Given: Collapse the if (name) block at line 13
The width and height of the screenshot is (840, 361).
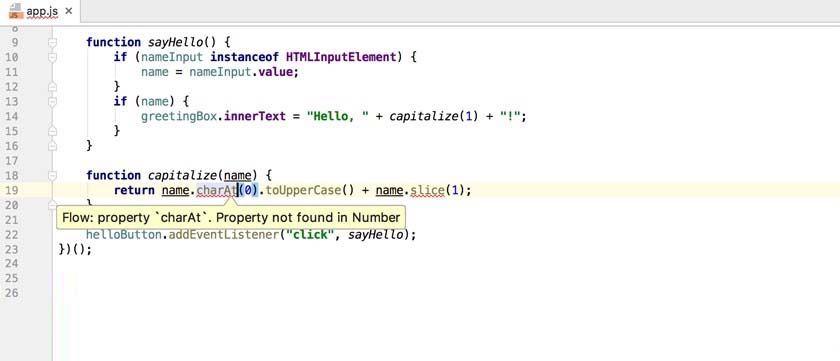Looking at the screenshot, I should click(52, 101).
